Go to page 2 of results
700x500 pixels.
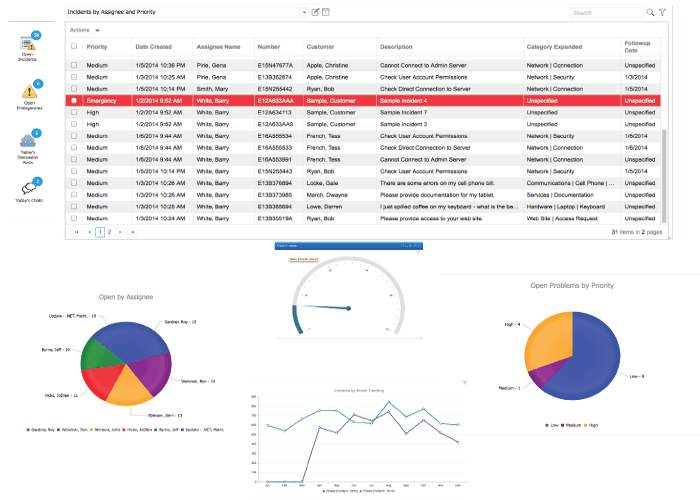[x=109, y=232]
